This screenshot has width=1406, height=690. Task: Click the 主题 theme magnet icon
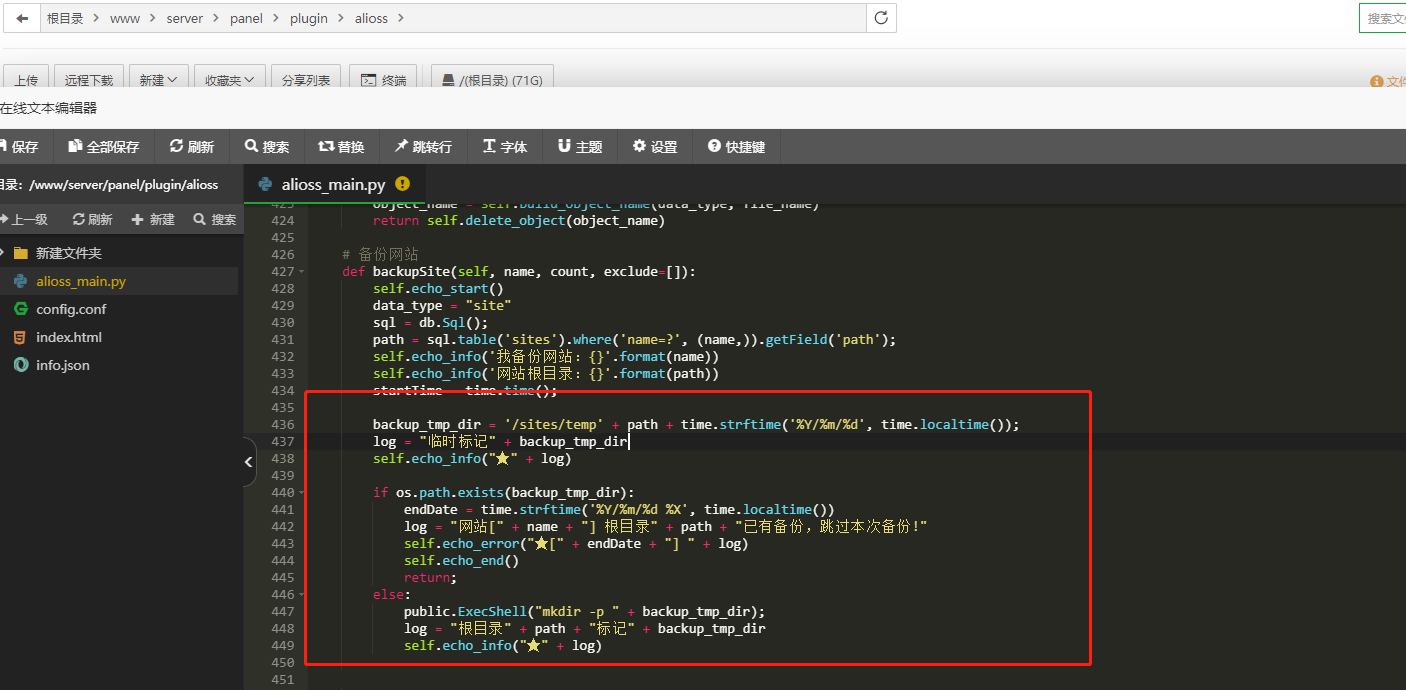(564, 146)
